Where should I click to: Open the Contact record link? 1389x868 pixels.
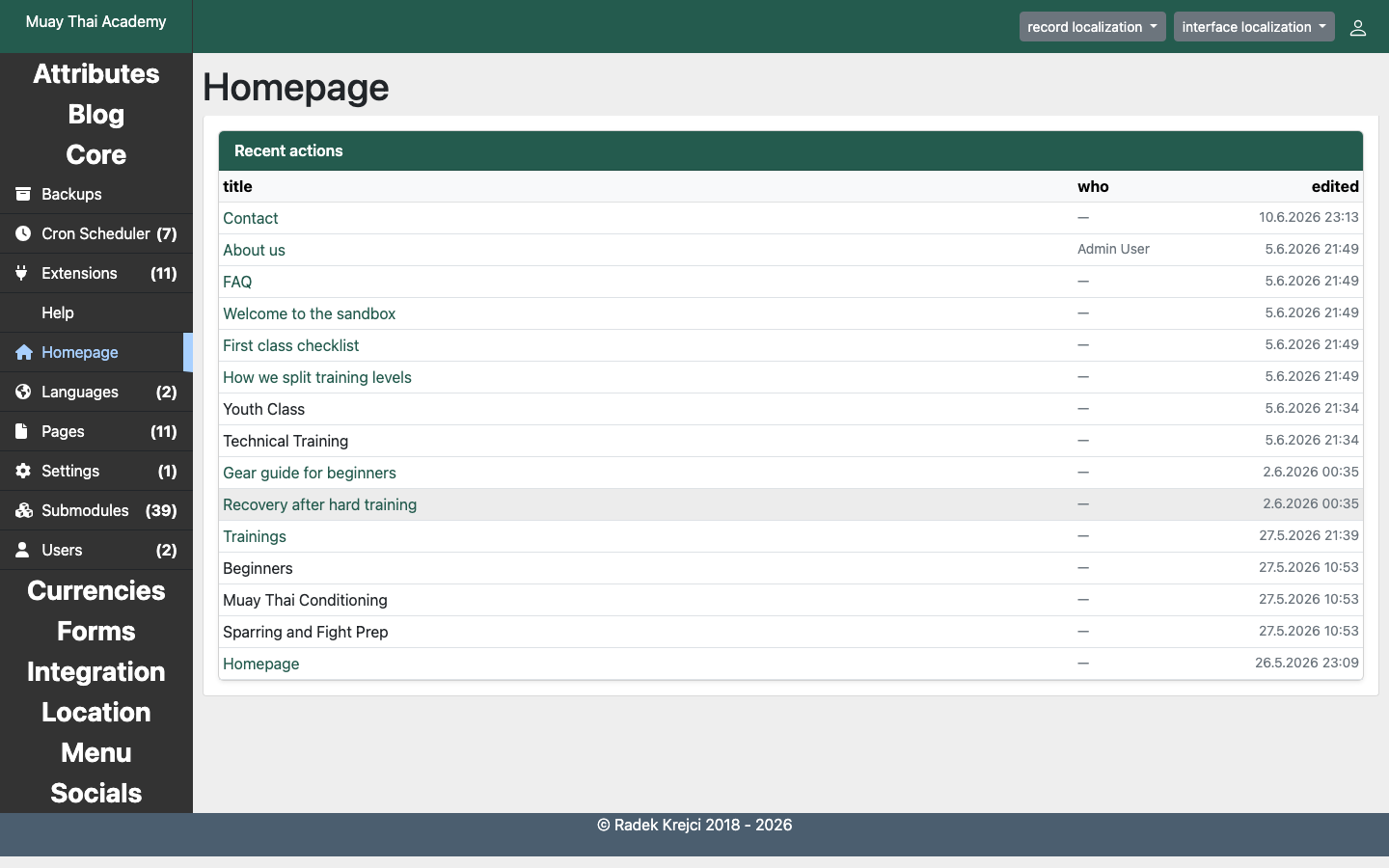[x=251, y=218]
